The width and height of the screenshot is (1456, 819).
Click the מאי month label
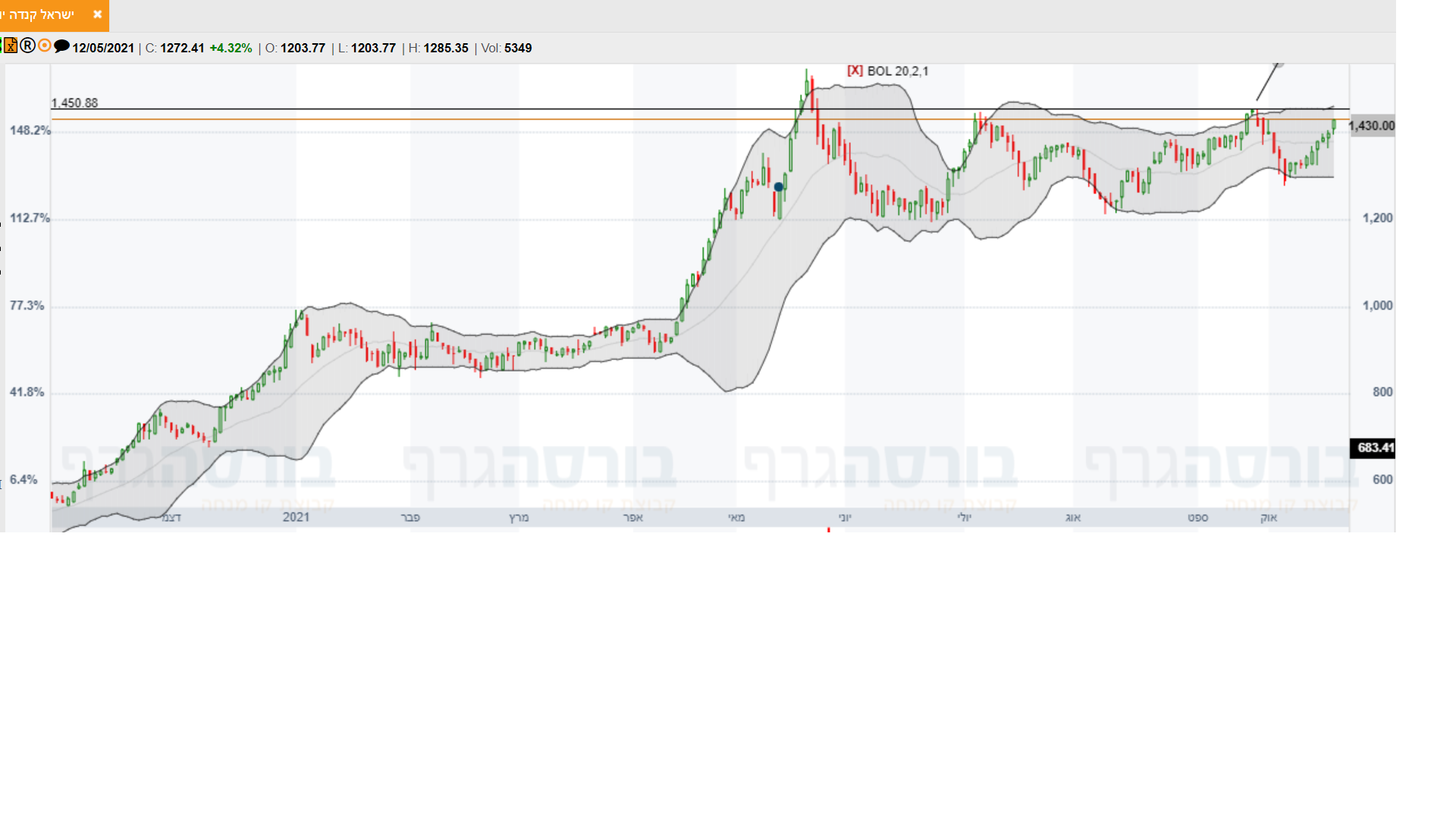click(736, 518)
